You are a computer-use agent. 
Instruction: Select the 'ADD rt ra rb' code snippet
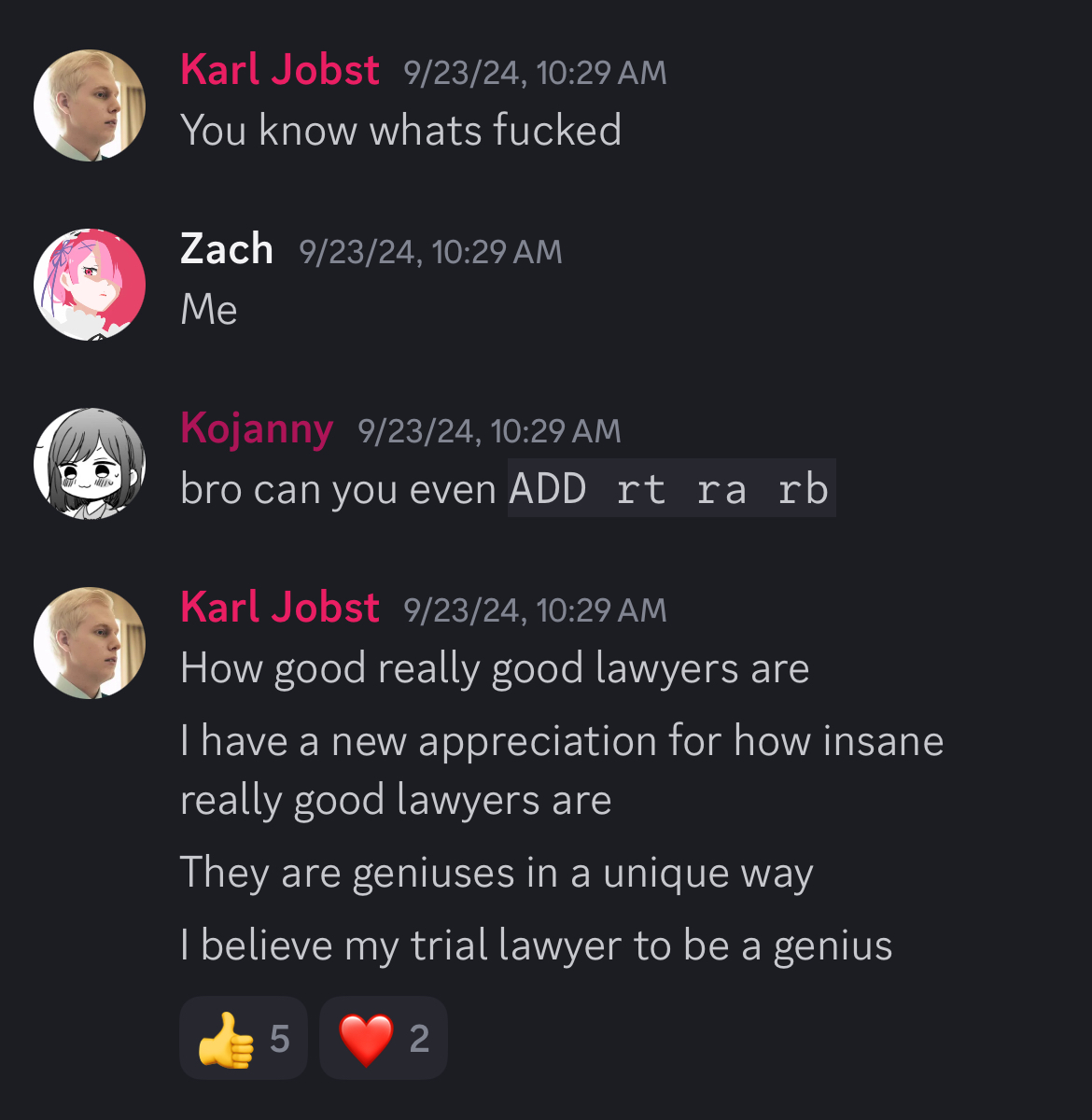(671, 488)
